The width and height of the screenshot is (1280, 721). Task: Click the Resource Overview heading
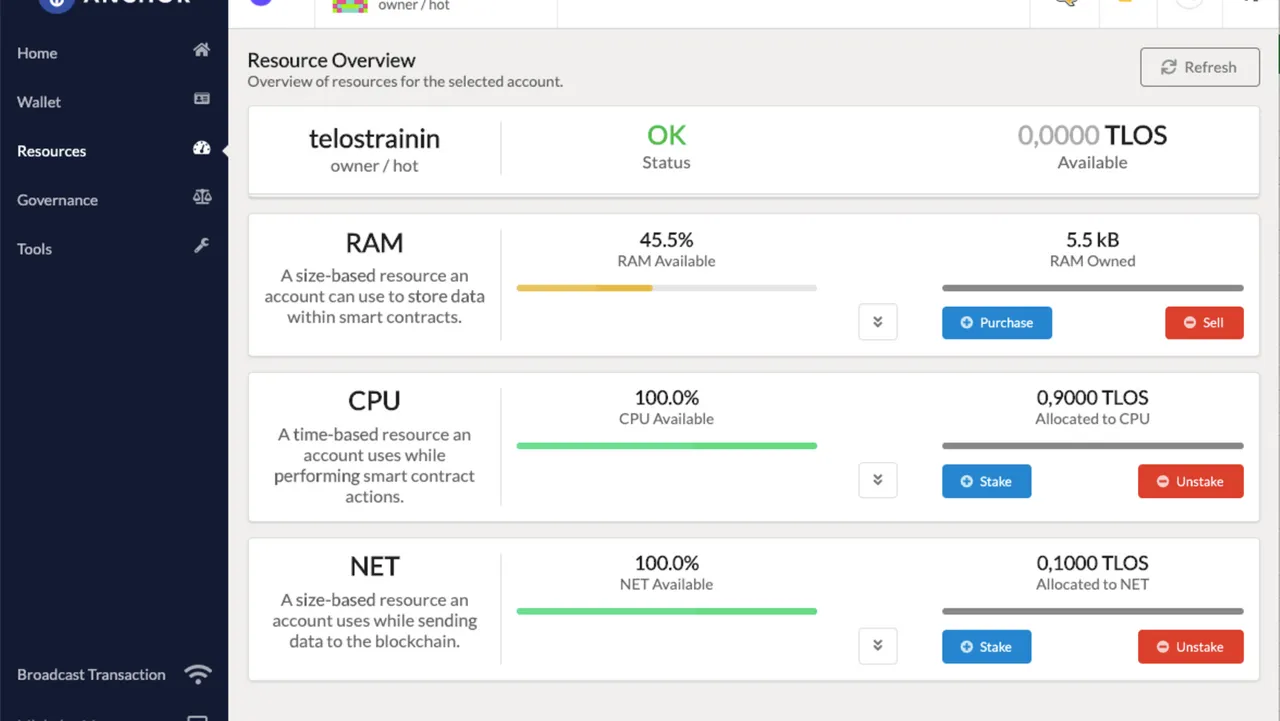tap(331, 60)
